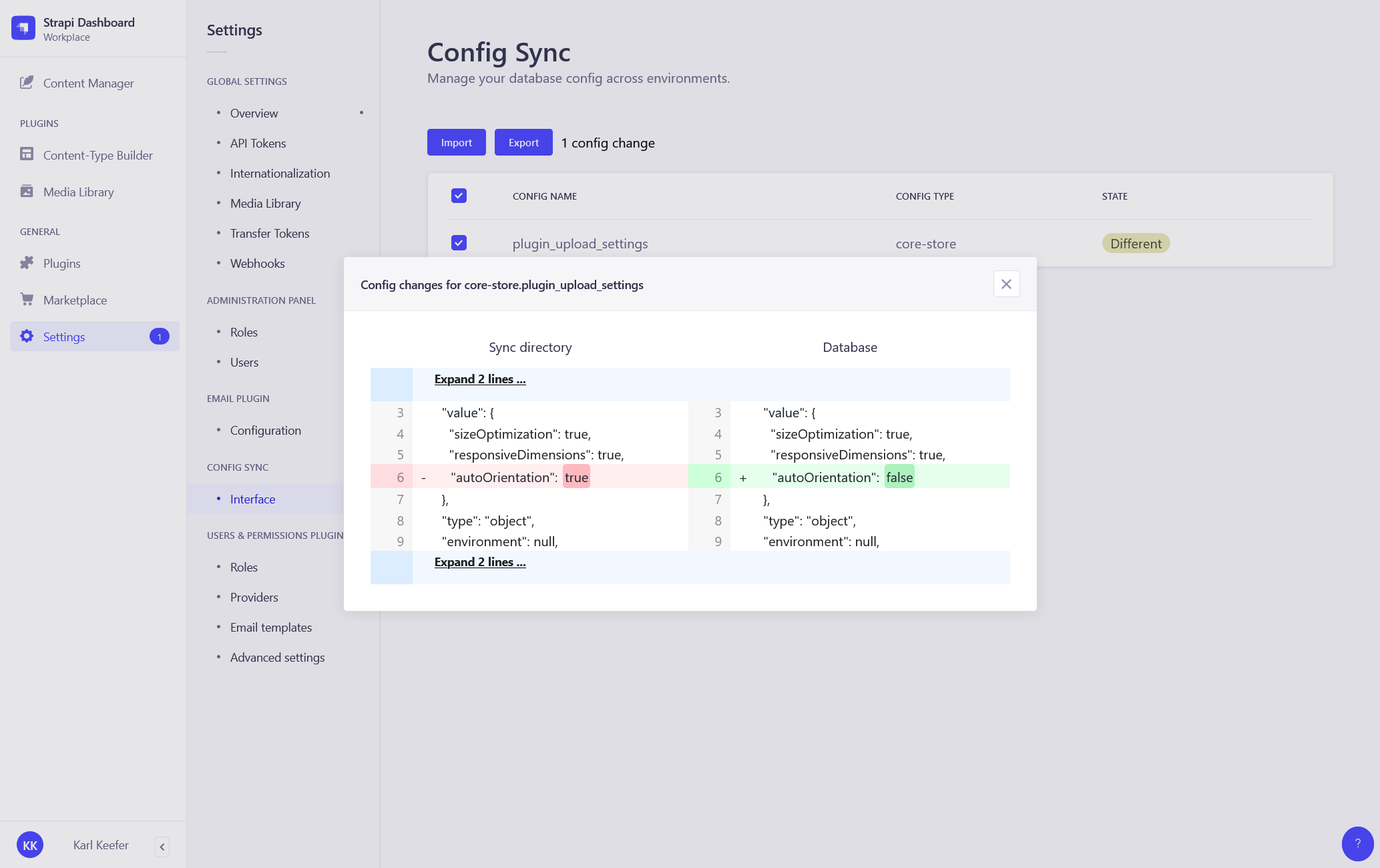Click the Content-Type Builder plugin icon
Screen dimensions: 1380x868
click(x=26, y=154)
